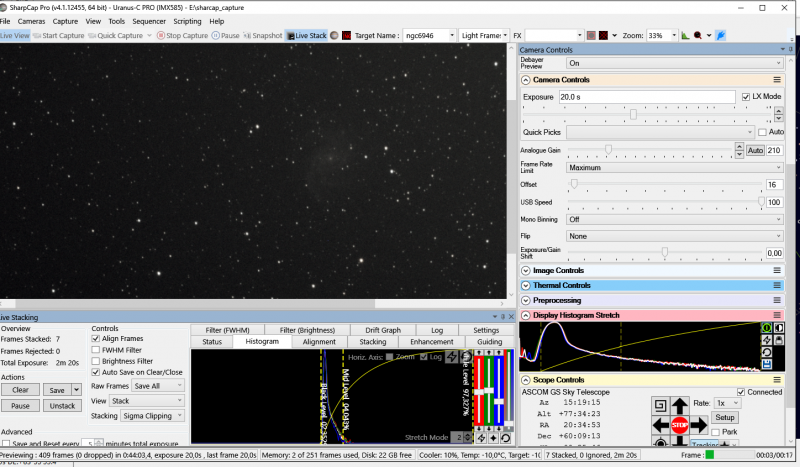Image resolution: width=800 pixels, height=467 pixels.
Task: Click the red crosshatch selection area icon
Action: click(604, 35)
